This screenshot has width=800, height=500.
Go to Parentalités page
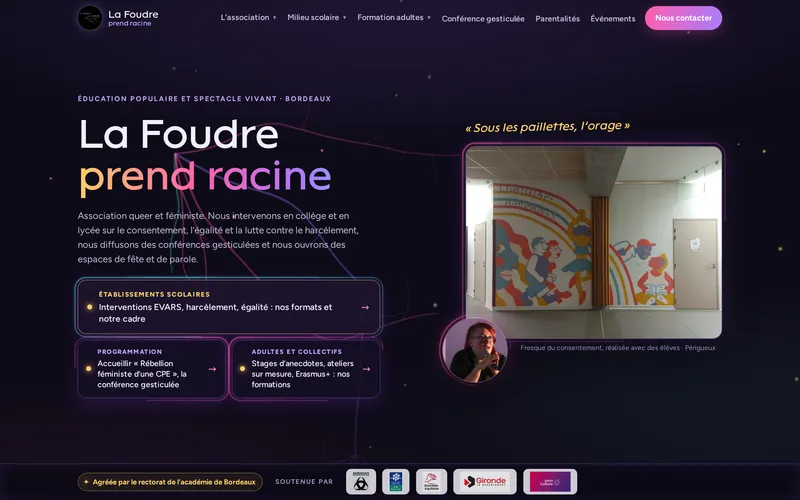(x=557, y=18)
